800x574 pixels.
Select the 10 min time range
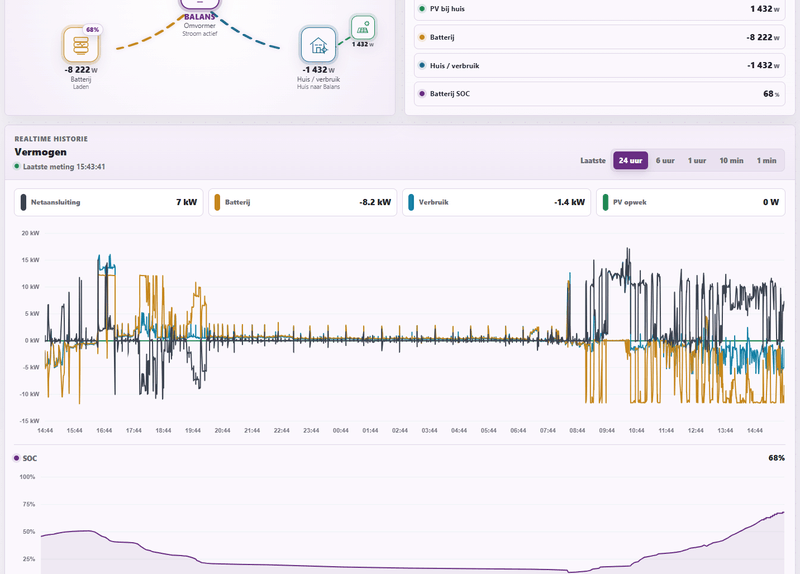731,160
